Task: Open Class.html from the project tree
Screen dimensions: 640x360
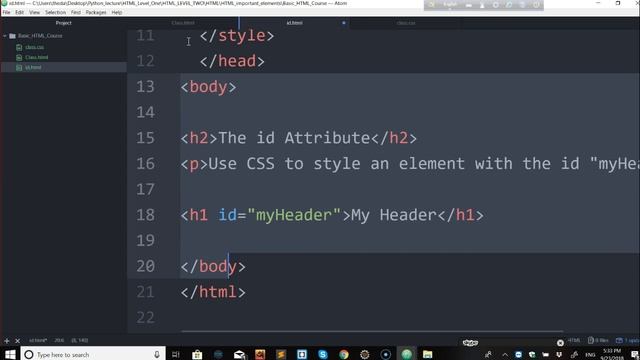Action: click(36, 58)
